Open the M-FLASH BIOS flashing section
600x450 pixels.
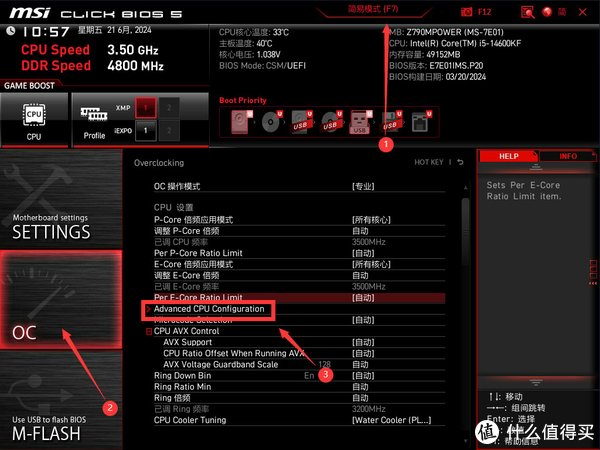pyautogui.click(x=61, y=400)
